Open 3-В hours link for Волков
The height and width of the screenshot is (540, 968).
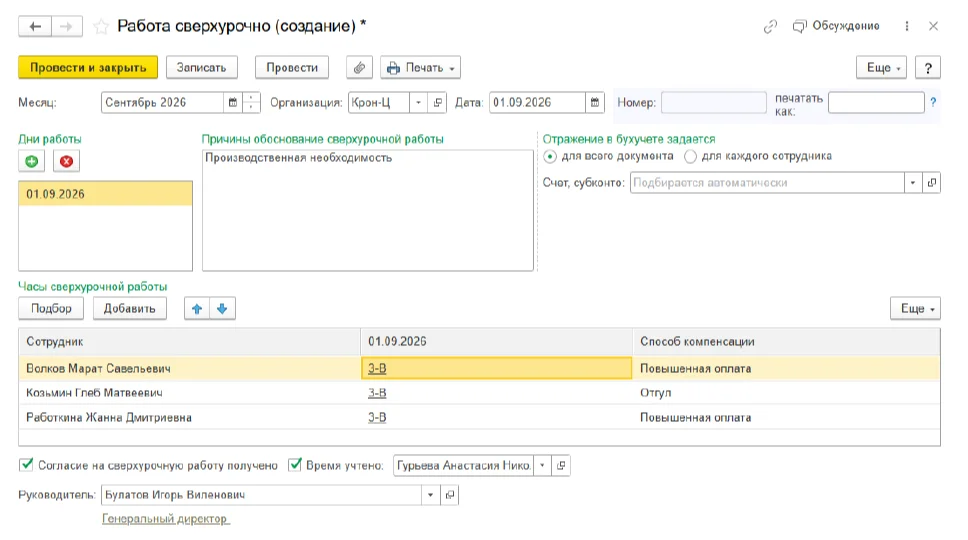tap(377, 368)
